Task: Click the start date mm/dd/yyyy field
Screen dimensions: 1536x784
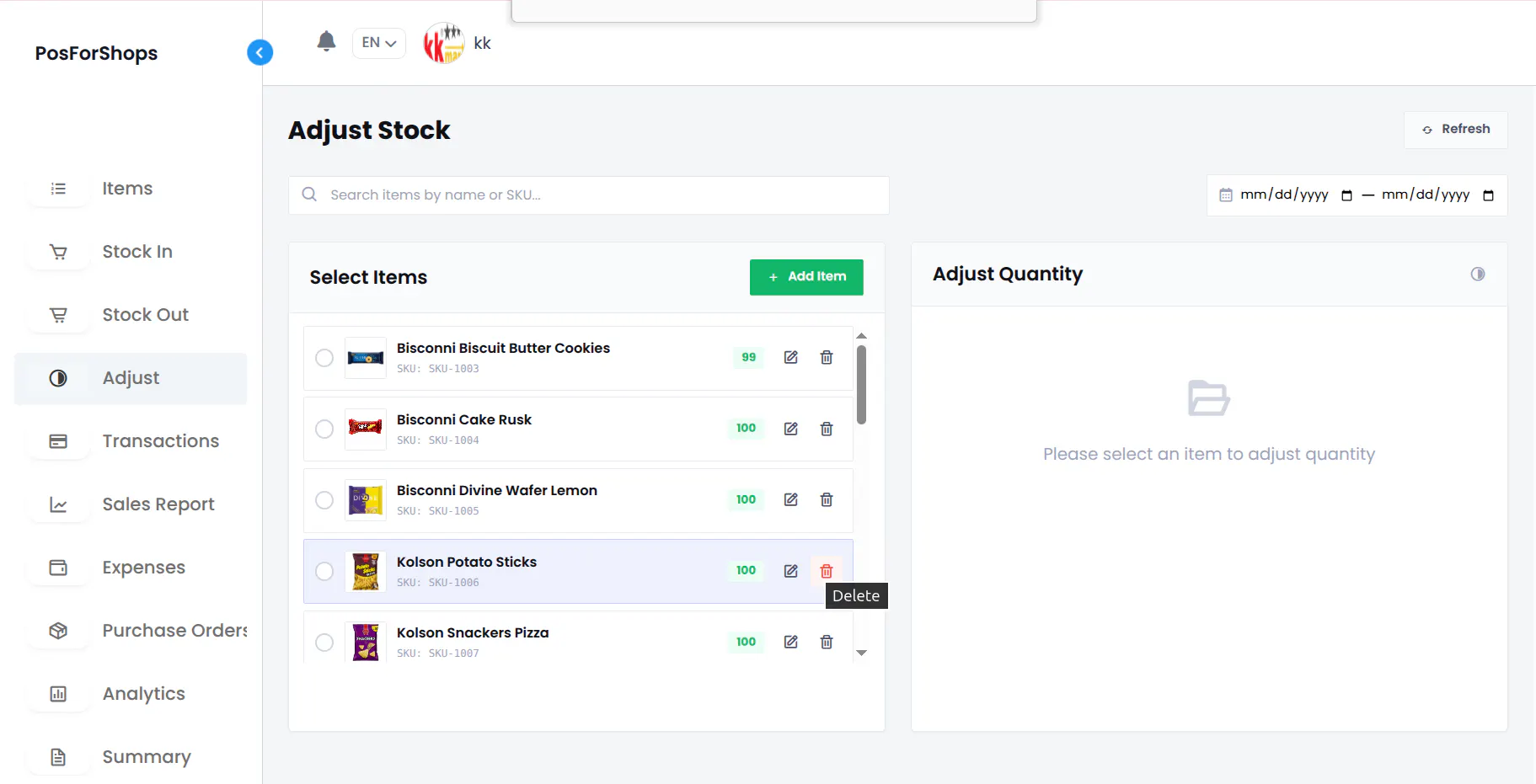Action: 1283,195
